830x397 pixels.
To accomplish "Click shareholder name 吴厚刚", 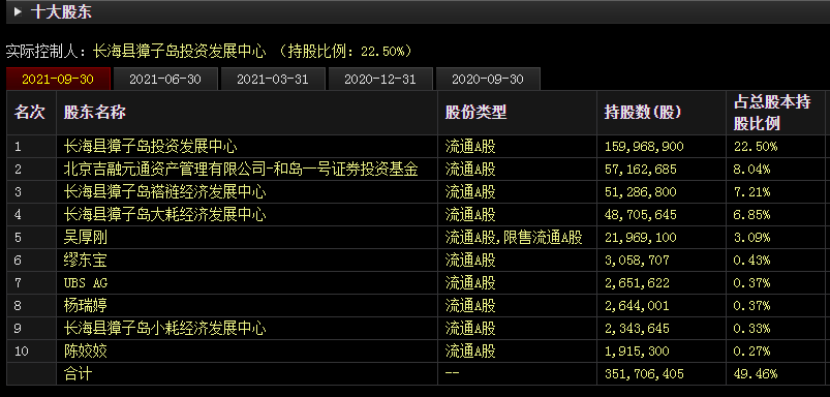I will tap(85, 238).
